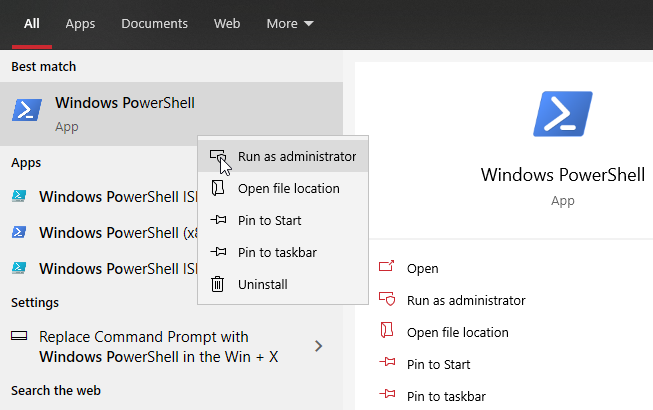Expand the Replace Command Prompt setting chevron
Viewport: 653px width, 410px height.
click(x=319, y=346)
